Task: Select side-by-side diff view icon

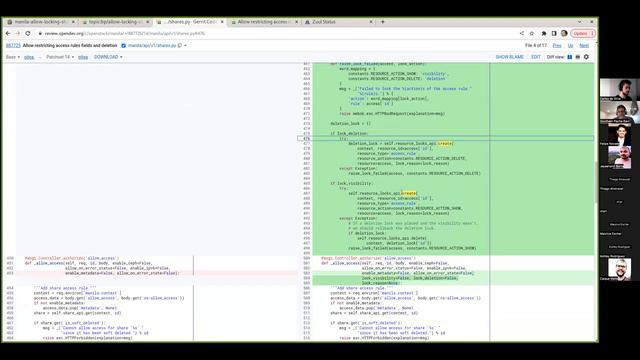Action: (570, 57)
